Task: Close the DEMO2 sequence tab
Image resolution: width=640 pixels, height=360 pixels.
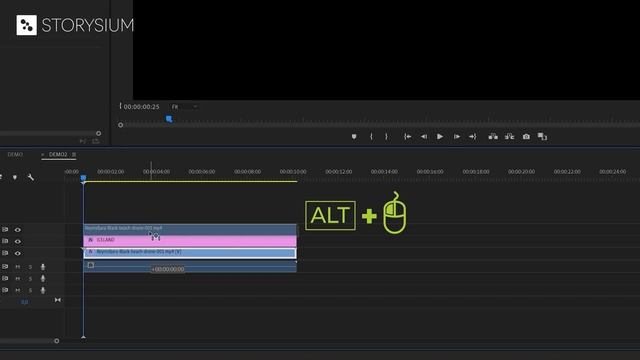Action: pos(43,154)
